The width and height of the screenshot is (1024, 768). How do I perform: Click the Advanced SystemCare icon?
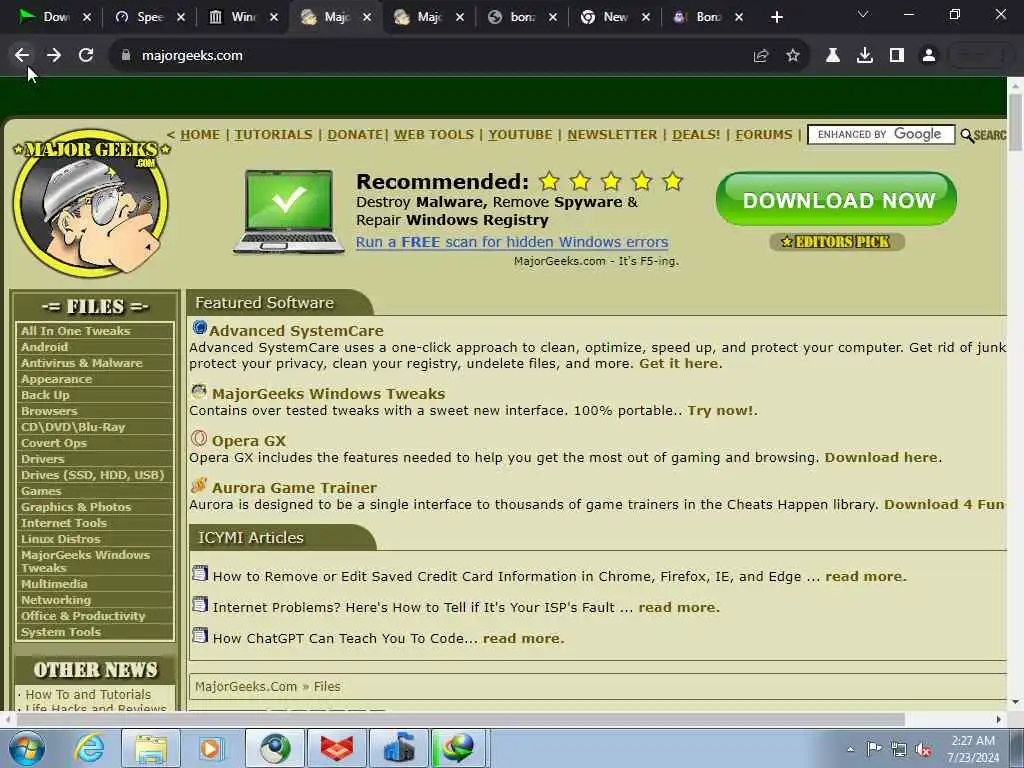tap(199, 328)
